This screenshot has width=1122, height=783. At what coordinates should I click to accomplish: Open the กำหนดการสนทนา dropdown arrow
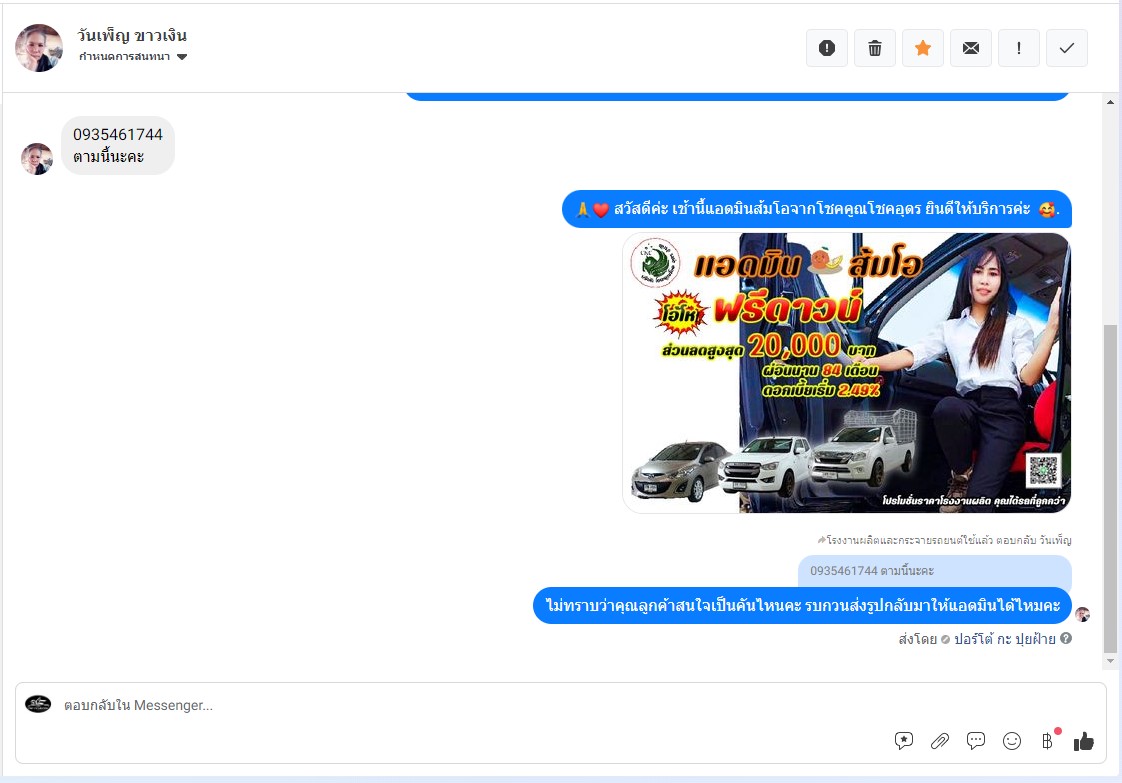[x=182, y=57]
